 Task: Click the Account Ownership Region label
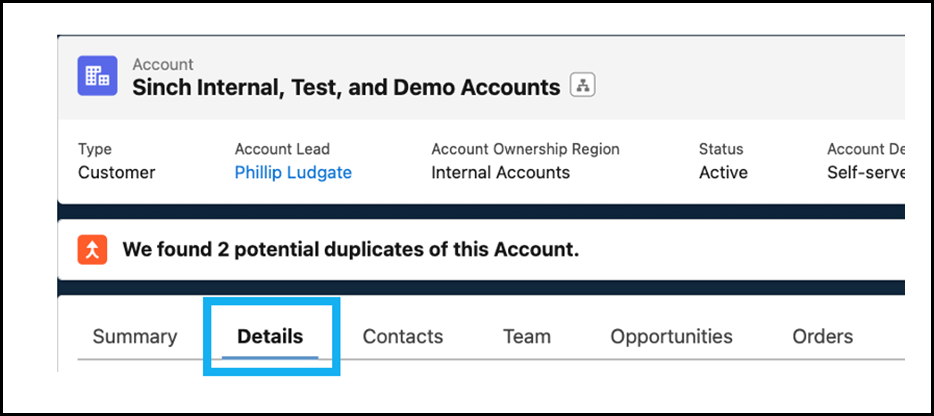tap(525, 149)
